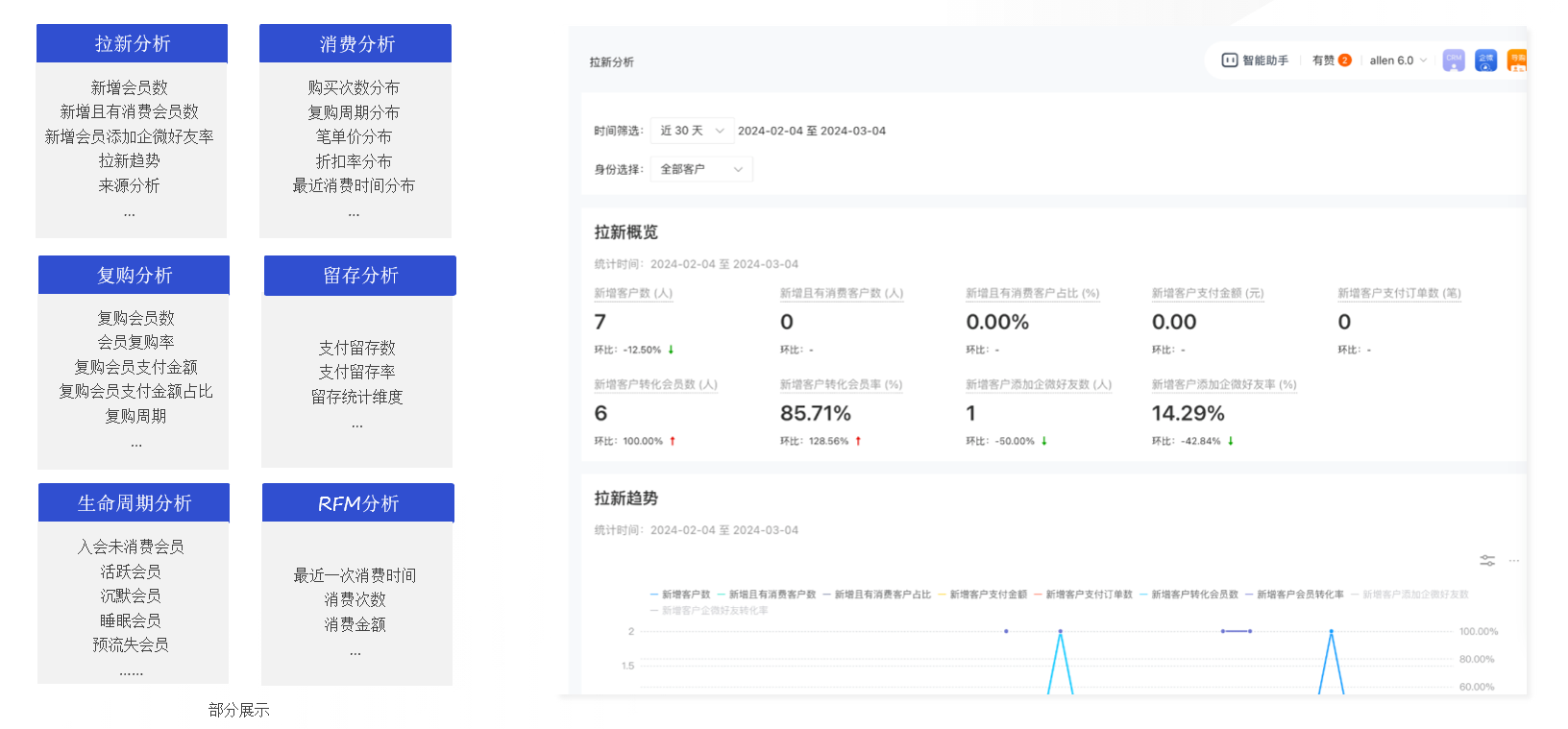Image resolution: width=1568 pixels, height=729 pixels.
Task: Click 沉默会员 in the 生命周期分析 card
Action: click(x=131, y=595)
